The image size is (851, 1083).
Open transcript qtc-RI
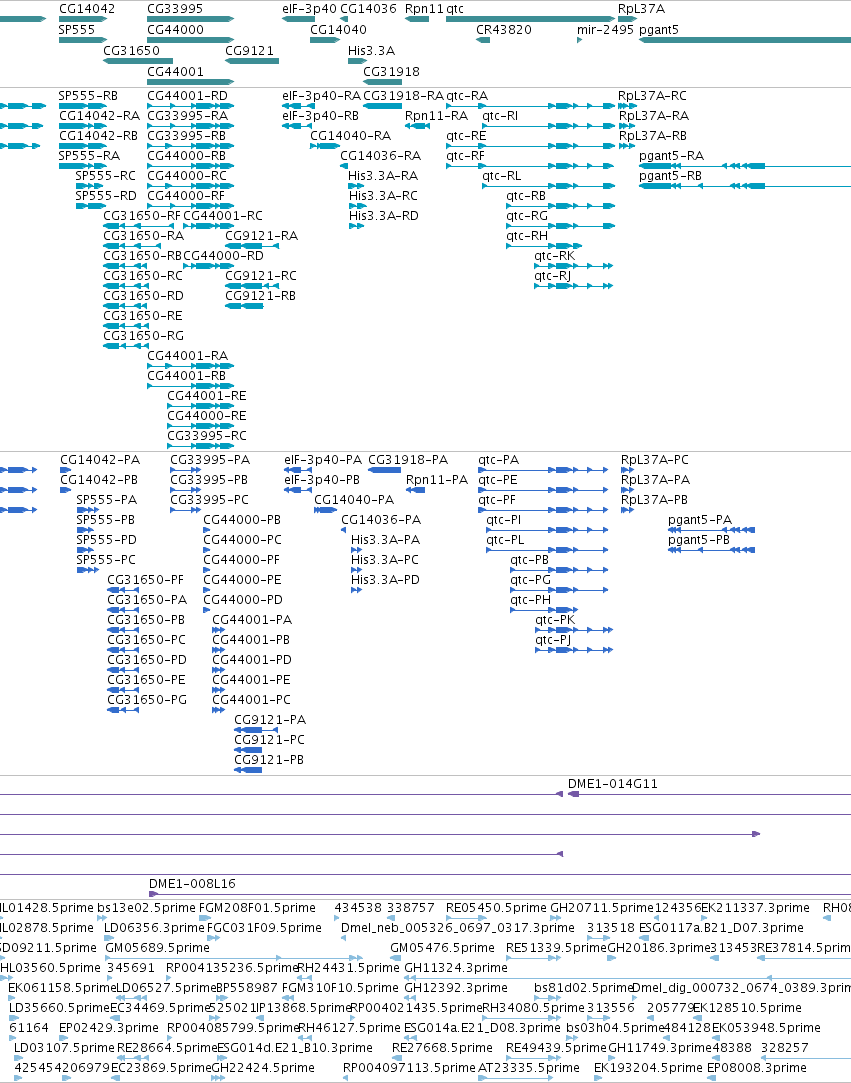[500, 115]
